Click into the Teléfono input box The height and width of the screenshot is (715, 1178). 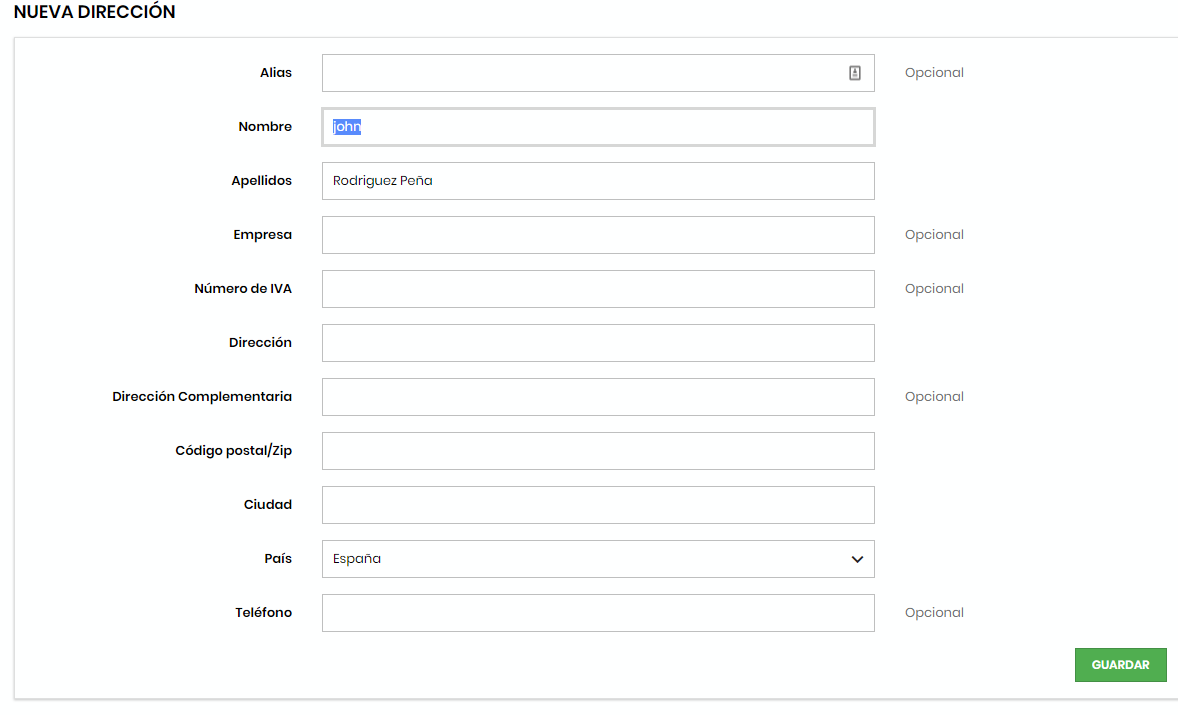(598, 613)
